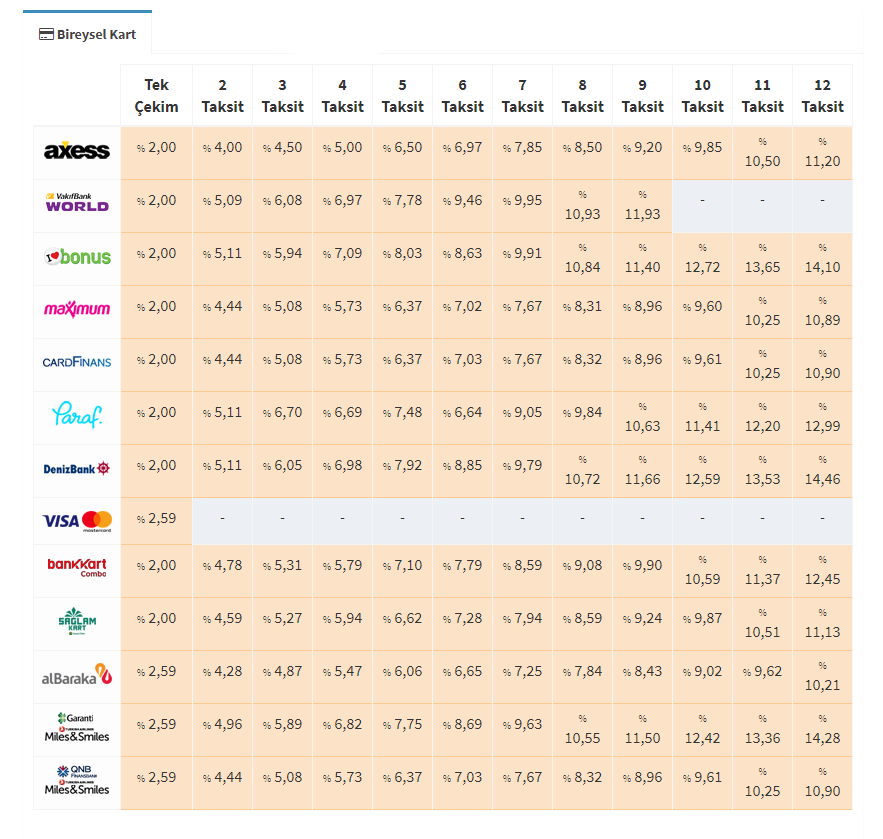Select the Bonus card logo

coord(77,257)
